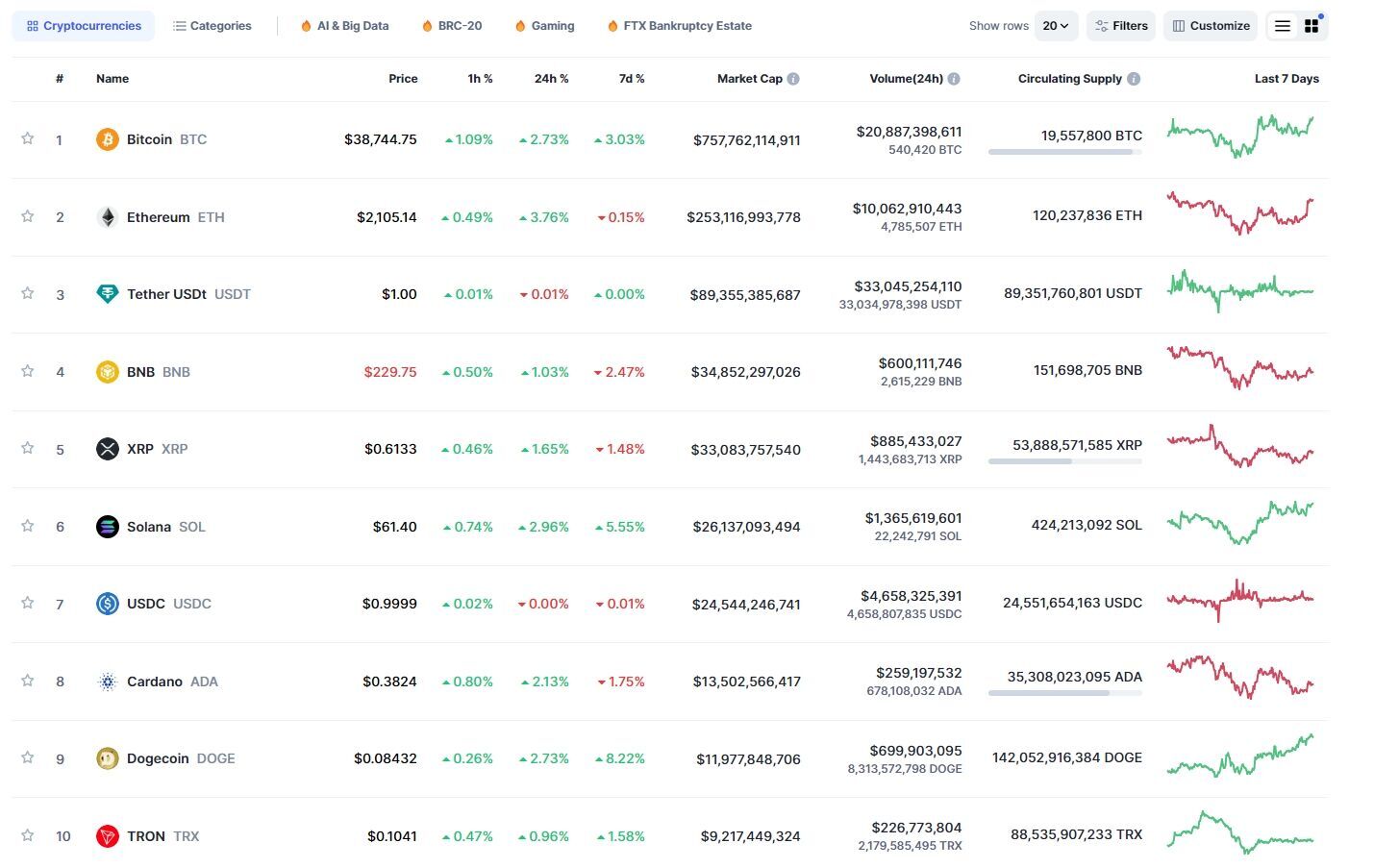Image resolution: width=1374 pixels, height=868 pixels.
Task: Click the Solana logo icon
Action: [108, 527]
